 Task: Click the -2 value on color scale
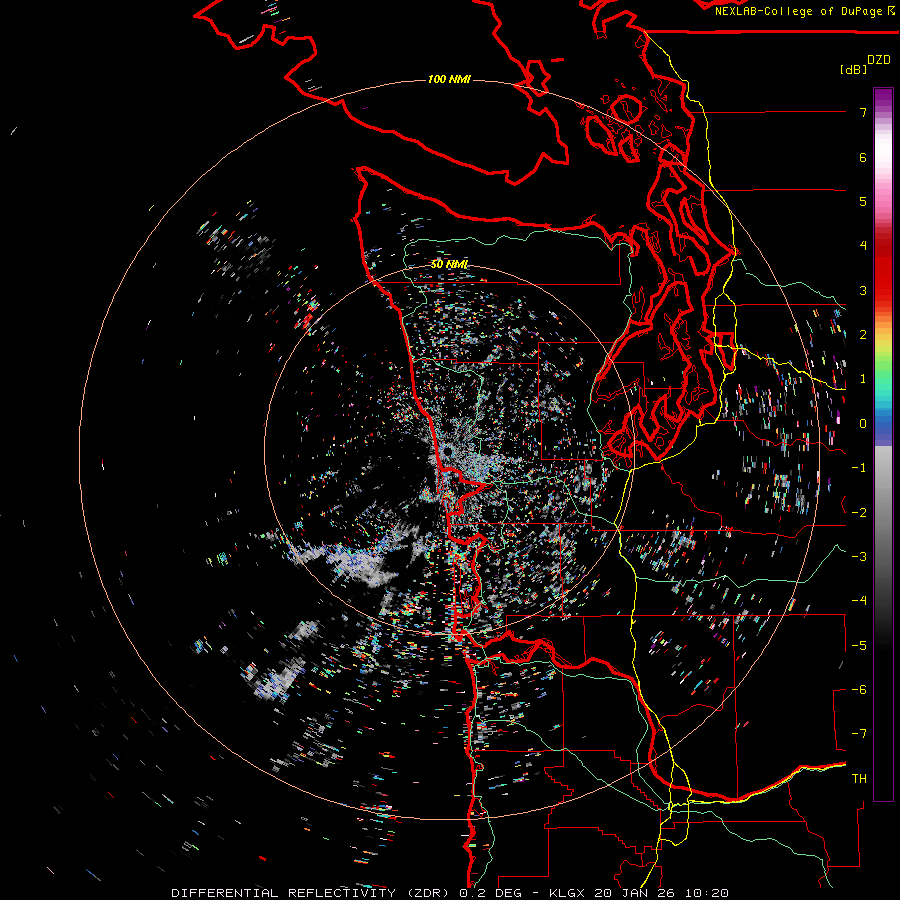pyautogui.click(x=859, y=513)
